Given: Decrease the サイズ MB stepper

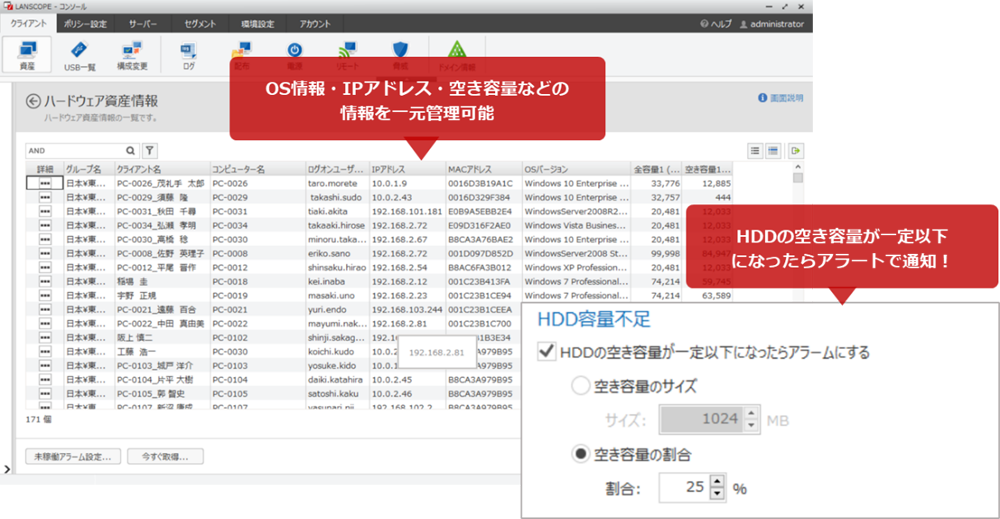Looking at the screenshot, I should coord(751,425).
